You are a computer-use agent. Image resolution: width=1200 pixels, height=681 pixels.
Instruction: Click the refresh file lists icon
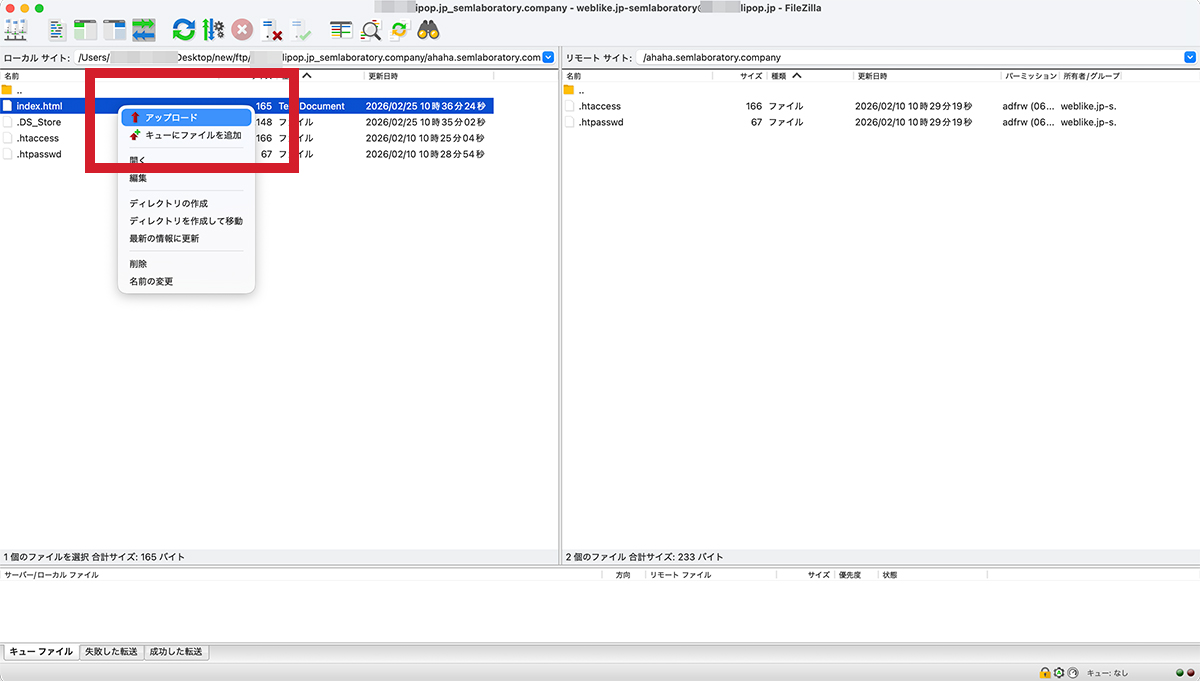coord(183,30)
